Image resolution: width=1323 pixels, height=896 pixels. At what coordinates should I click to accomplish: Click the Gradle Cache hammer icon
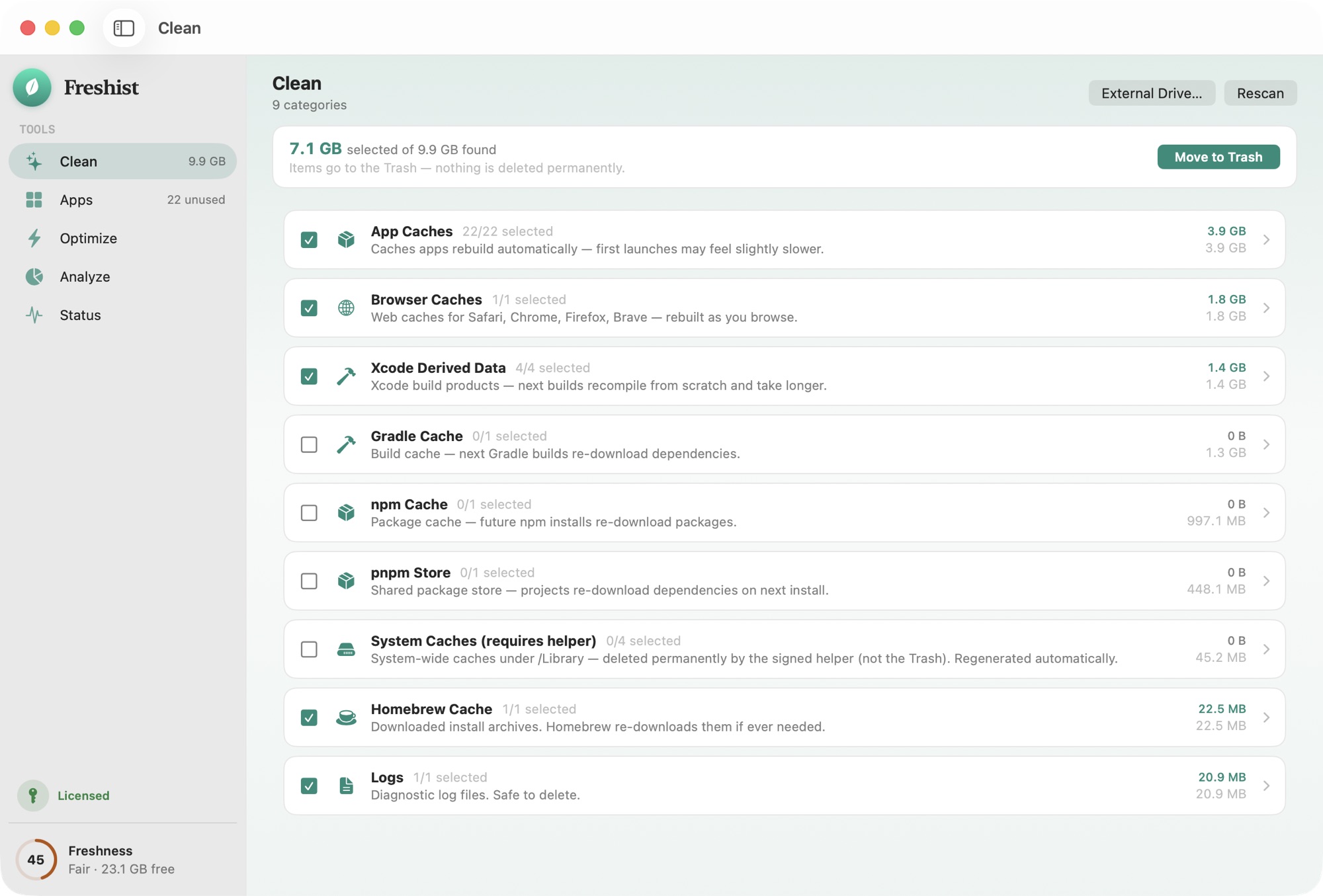coord(346,444)
